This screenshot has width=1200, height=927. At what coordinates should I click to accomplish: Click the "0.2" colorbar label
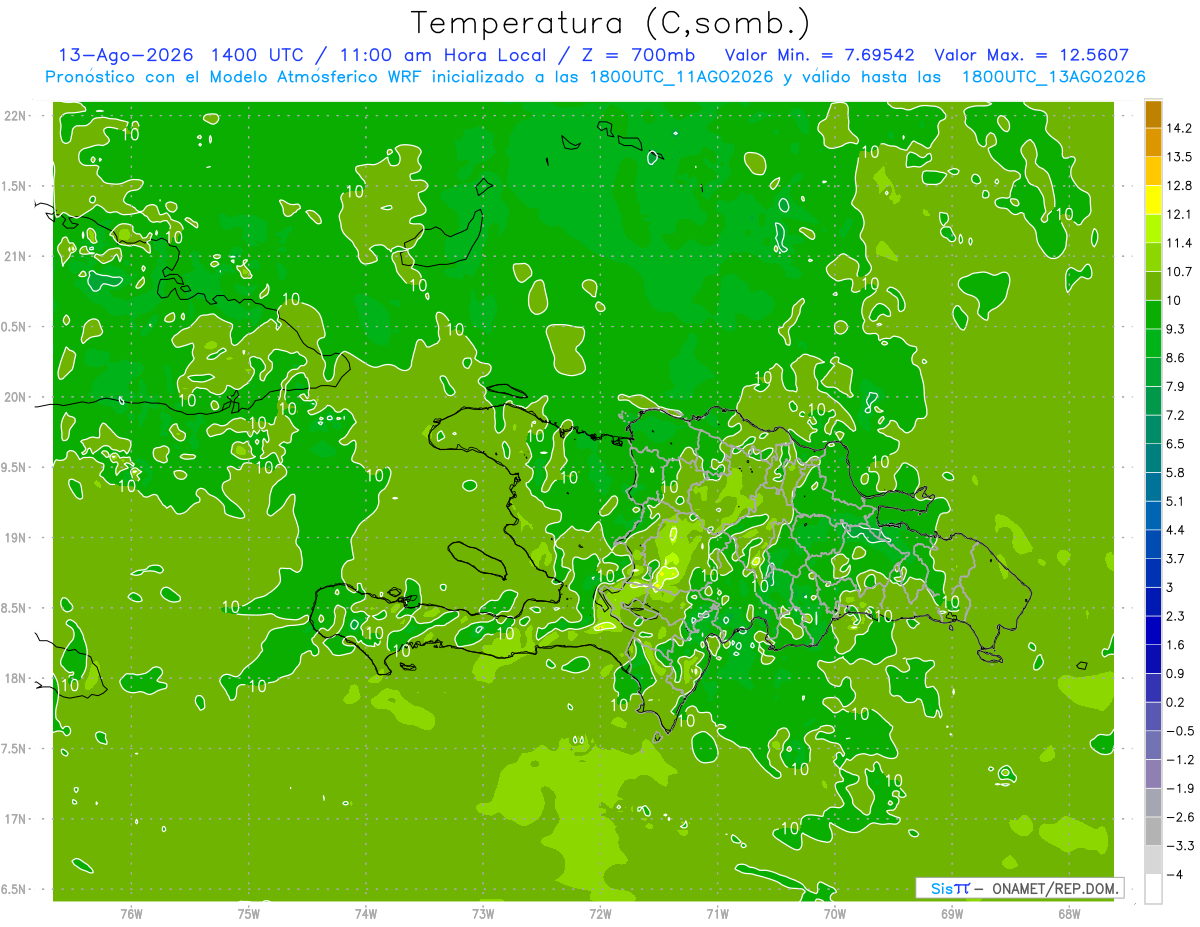tap(1178, 702)
